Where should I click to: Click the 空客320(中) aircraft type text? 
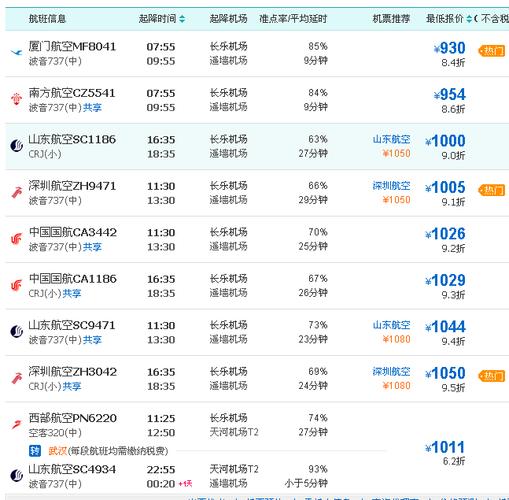pyautogui.click(x=55, y=433)
